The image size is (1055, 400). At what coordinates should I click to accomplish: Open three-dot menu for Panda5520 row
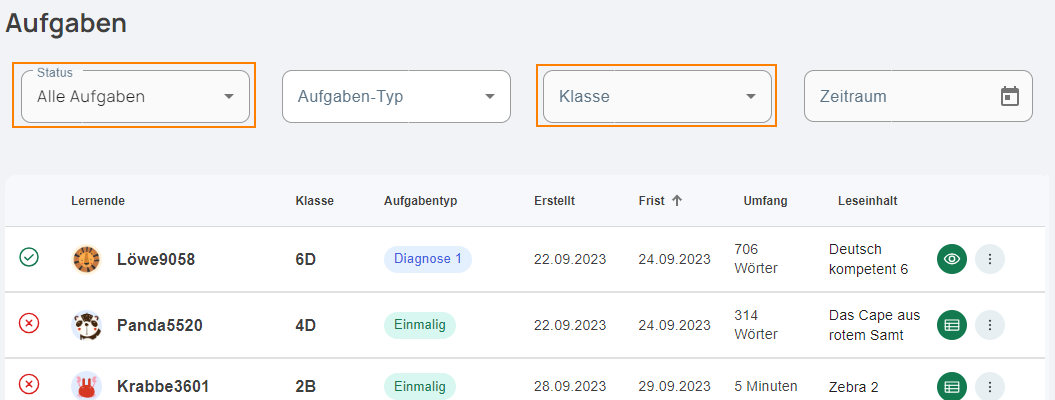990,325
